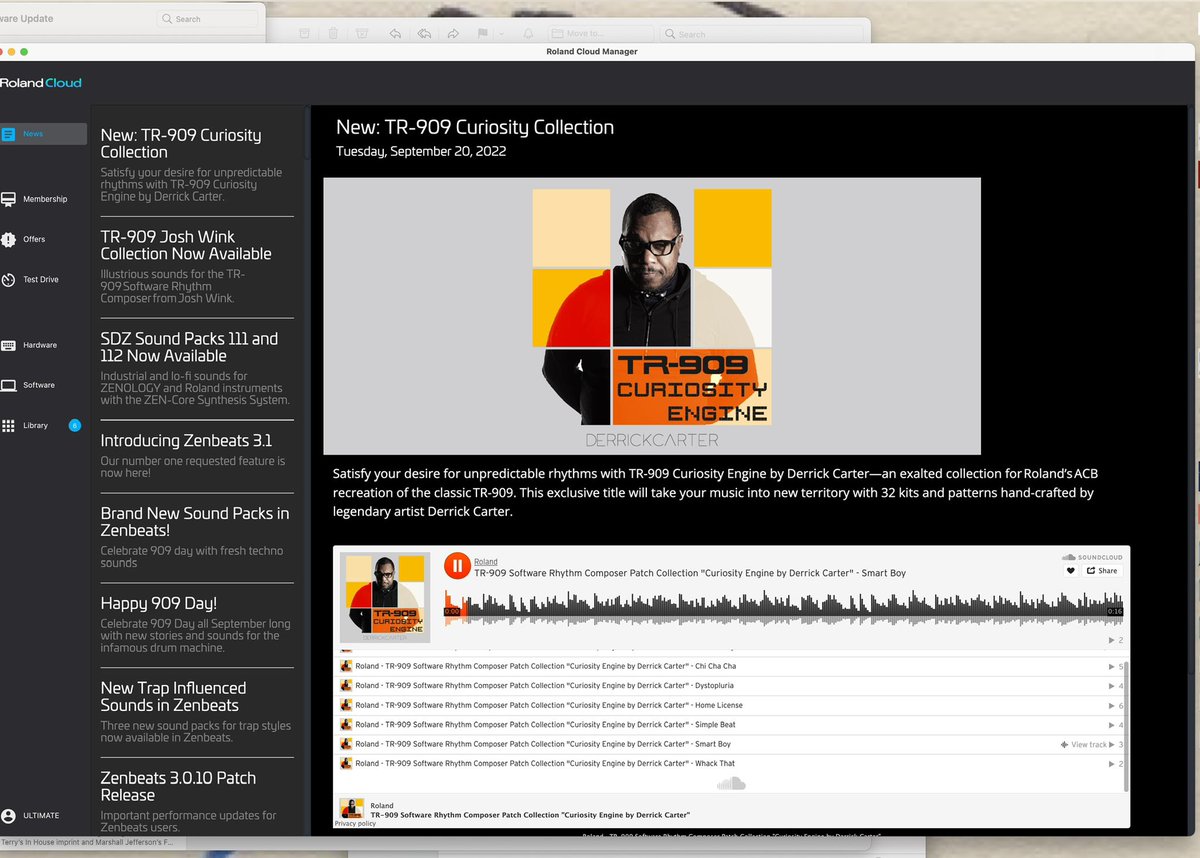Viewport: 1200px width, 858px height.
Task: Click forward arrow in background Mail toolbar
Action: (x=453, y=34)
